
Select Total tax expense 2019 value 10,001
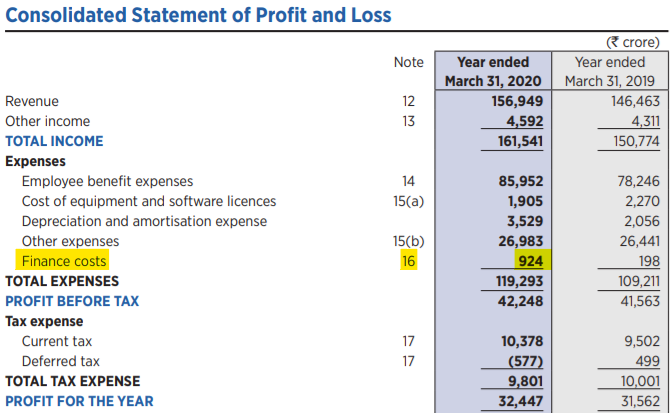coord(640,381)
